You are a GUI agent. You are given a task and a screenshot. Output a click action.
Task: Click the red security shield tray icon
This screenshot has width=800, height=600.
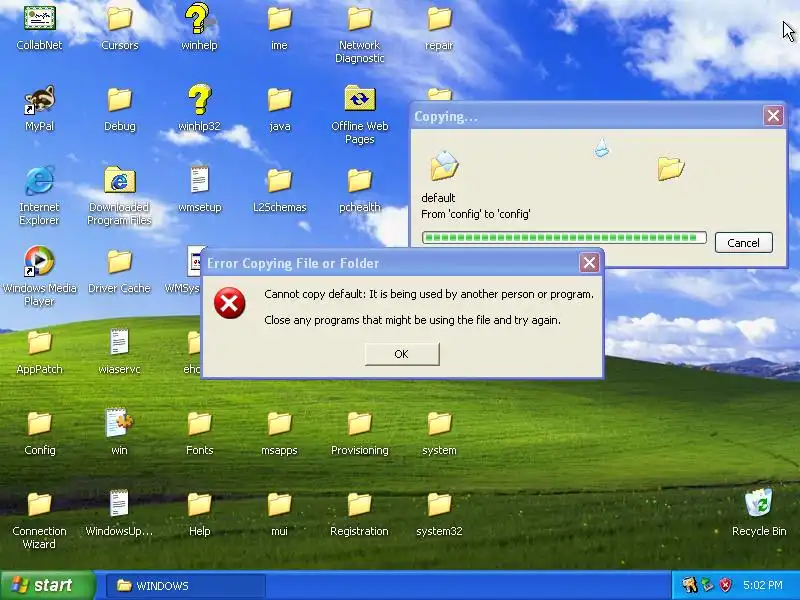tap(726, 585)
